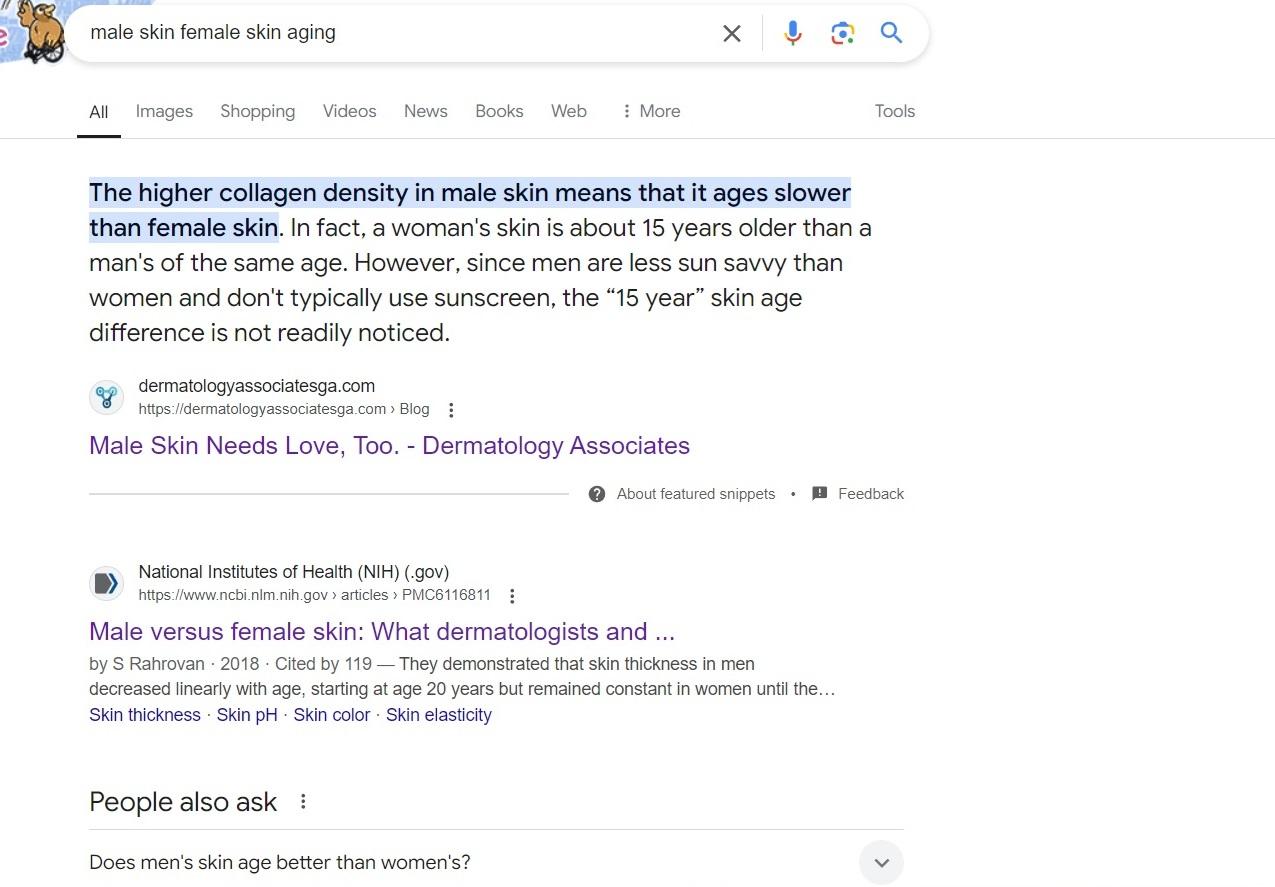This screenshot has width=1275, height=887.
Task: Click the blue magnifying glass search icon
Action: [891, 33]
